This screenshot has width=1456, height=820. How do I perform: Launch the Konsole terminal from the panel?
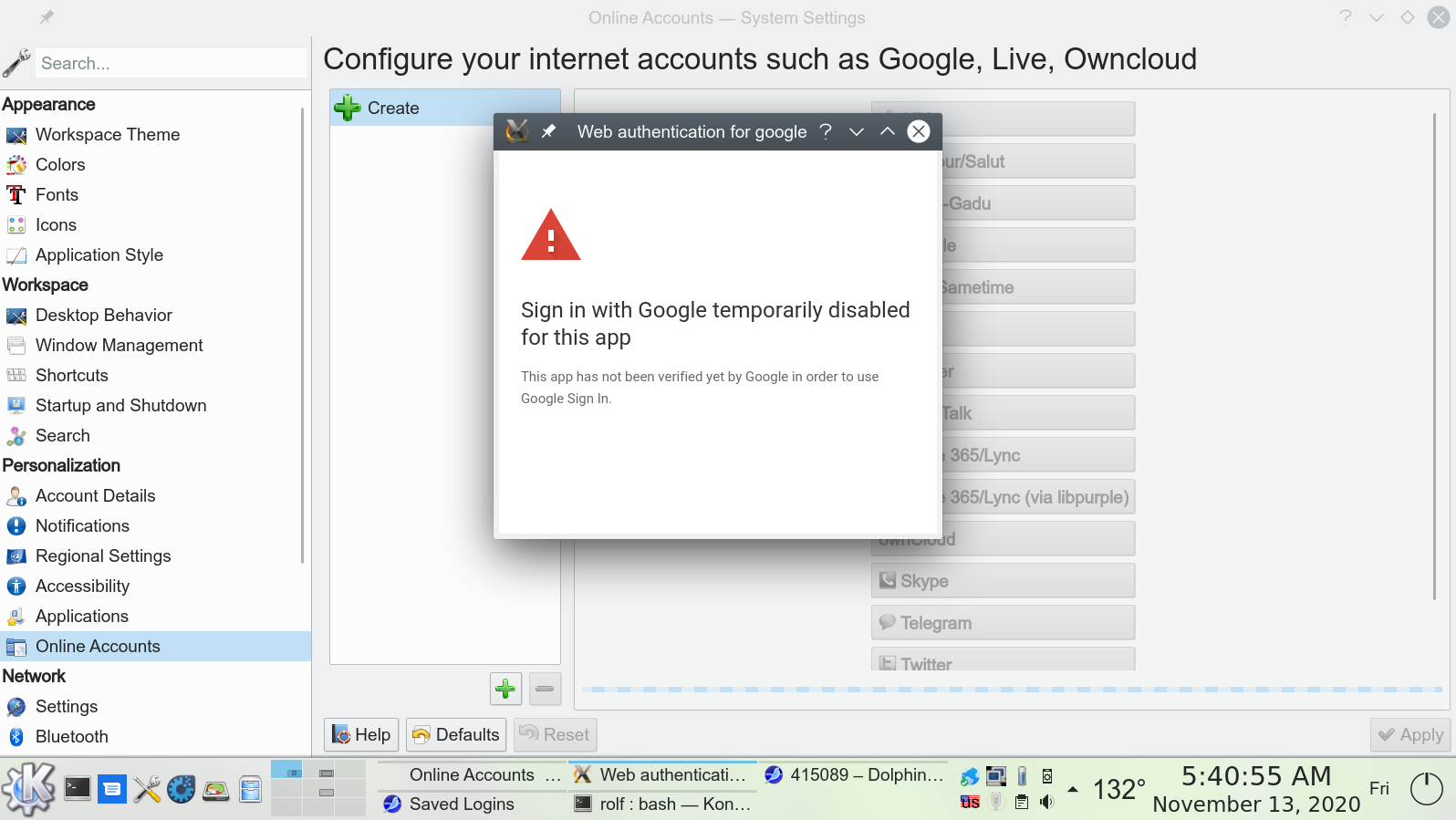tap(78, 789)
